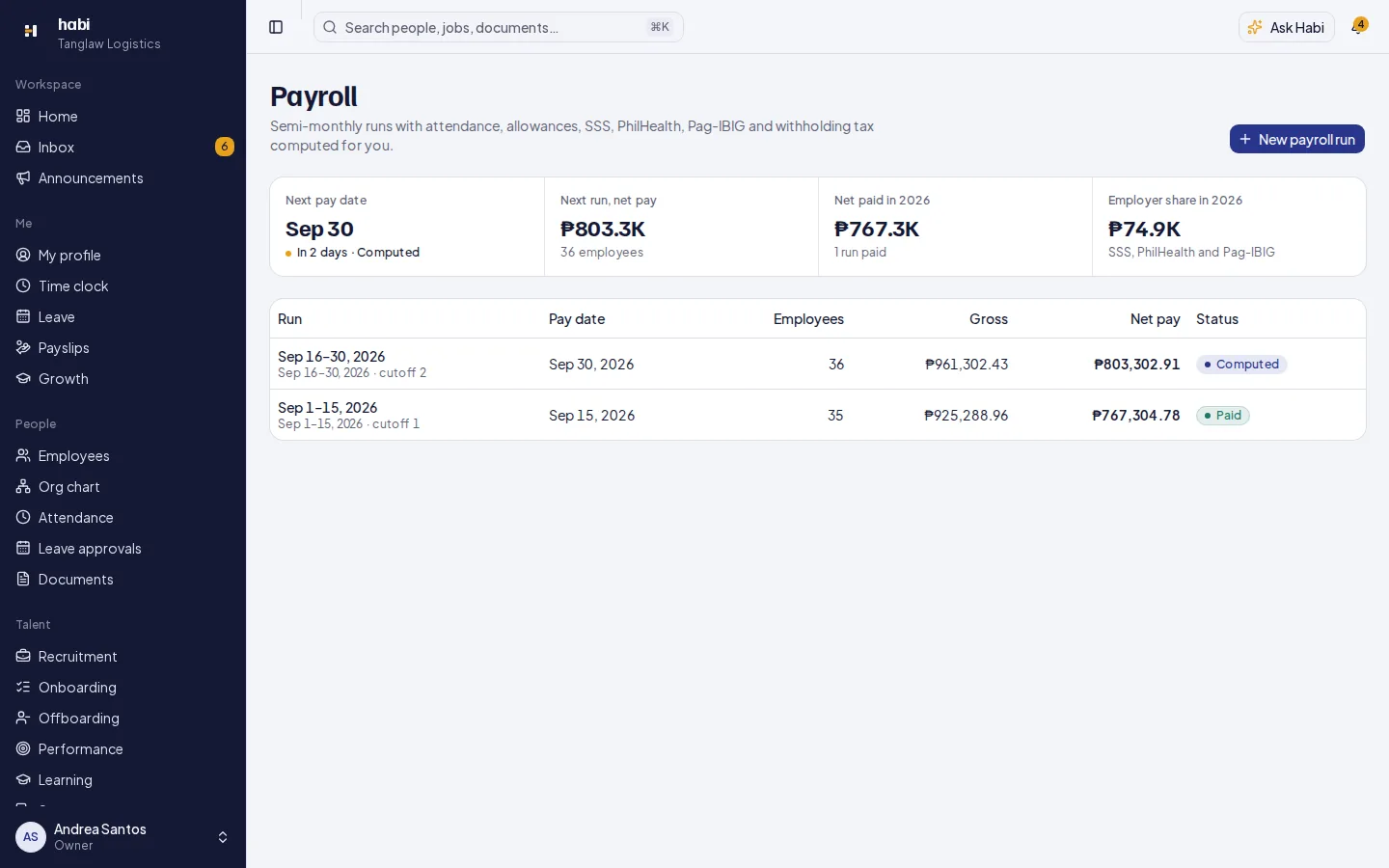Click the Recruitment briefcase icon
The height and width of the screenshot is (868, 1389).
tap(23, 656)
